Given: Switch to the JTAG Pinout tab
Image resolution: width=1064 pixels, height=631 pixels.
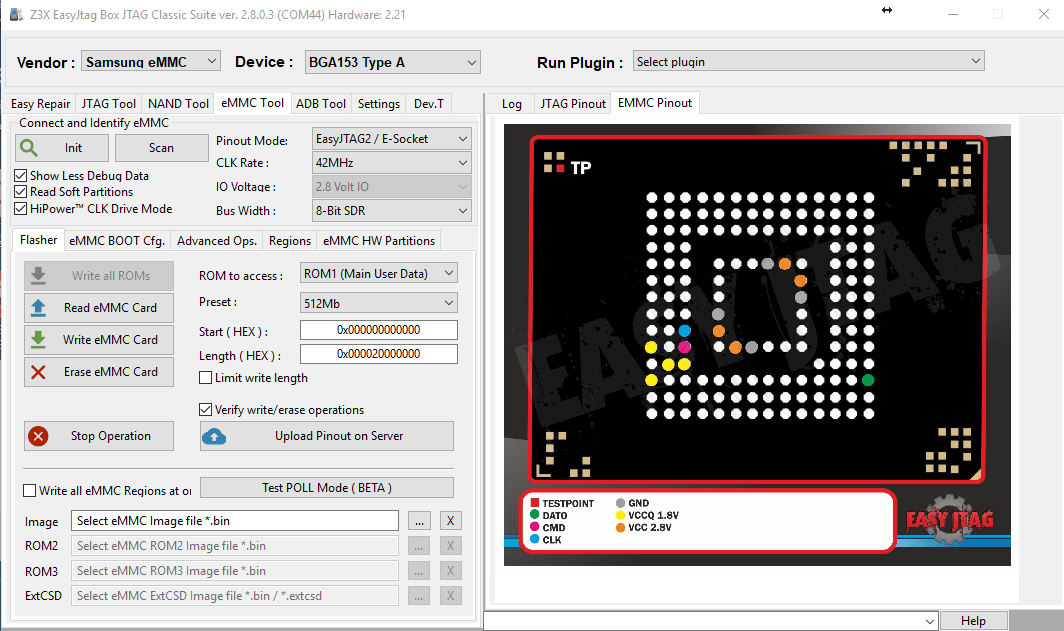Looking at the screenshot, I should tap(573, 103).
